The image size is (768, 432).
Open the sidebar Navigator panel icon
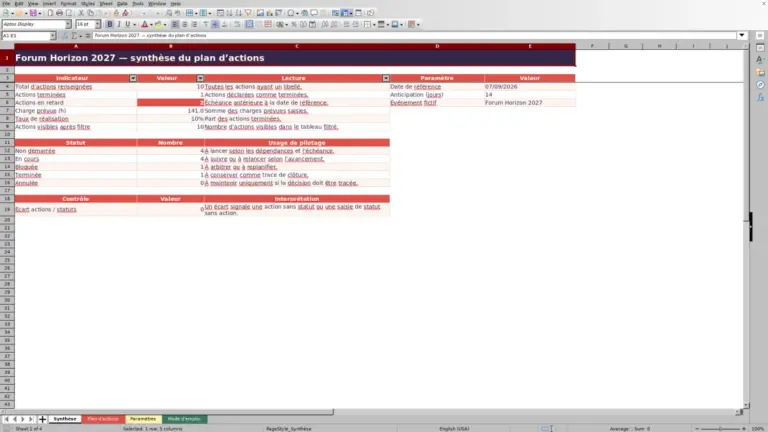(x=760, y=85)
